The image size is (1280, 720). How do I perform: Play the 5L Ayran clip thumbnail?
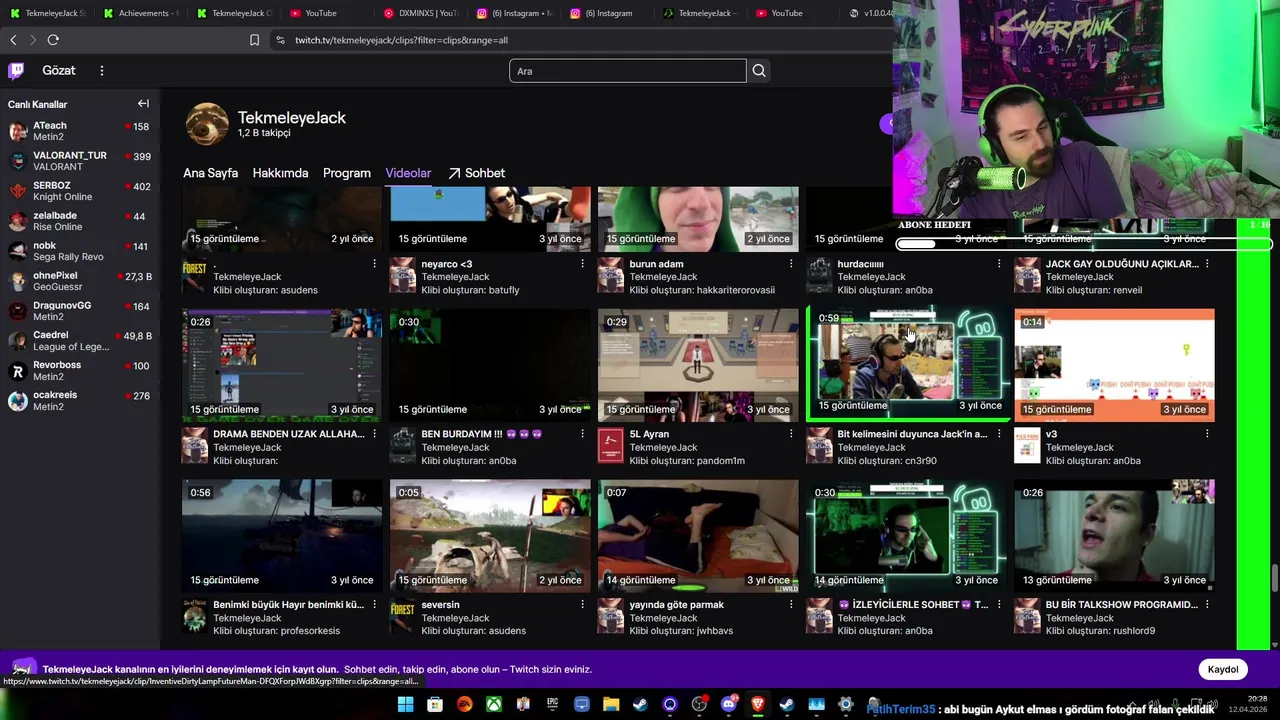698,365
